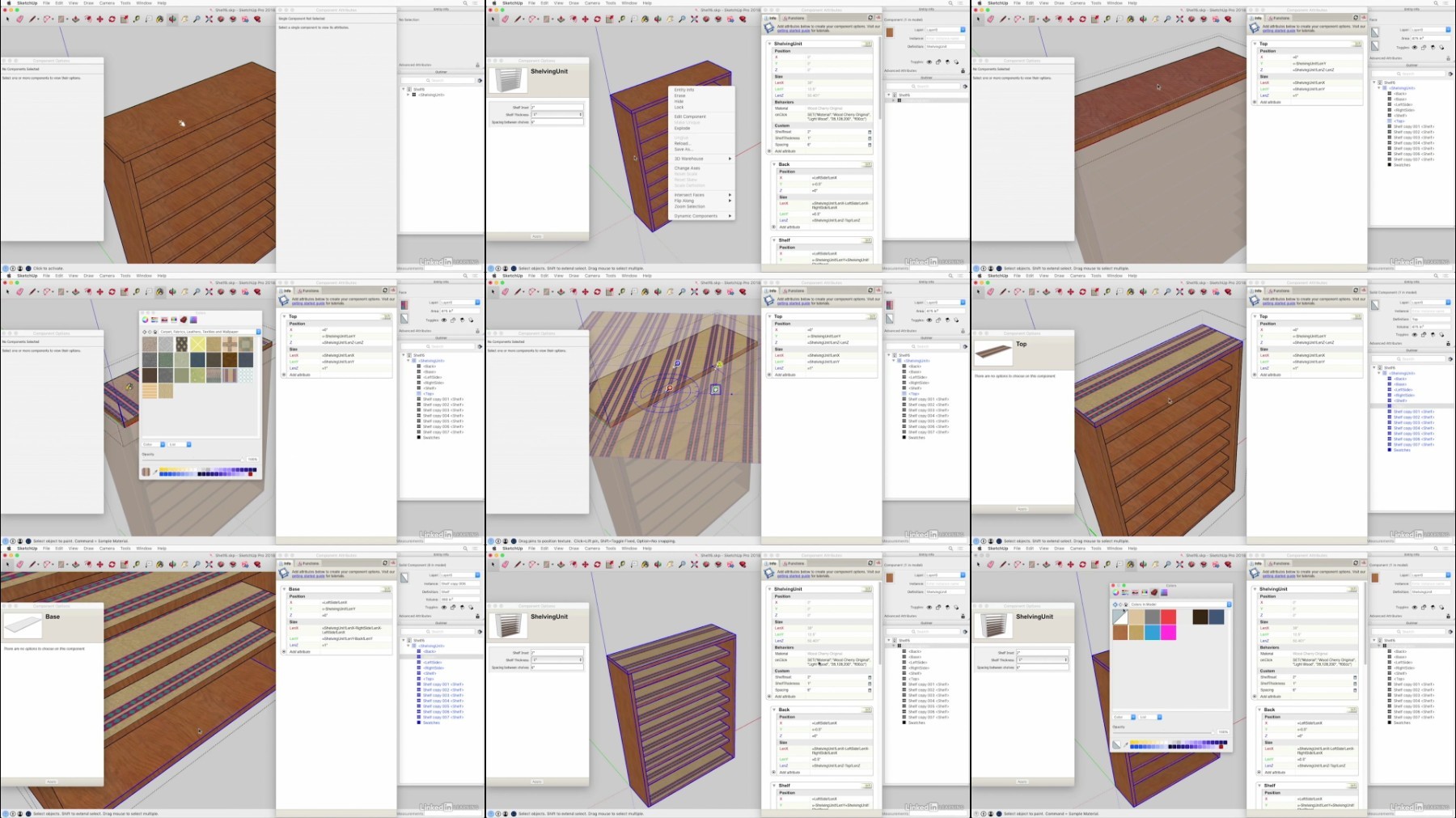Image resolution: width=1456 pixels, height=818 pixels.
Task: Pick eyedropper sampler in textile materials window
Action: point(155,472)
